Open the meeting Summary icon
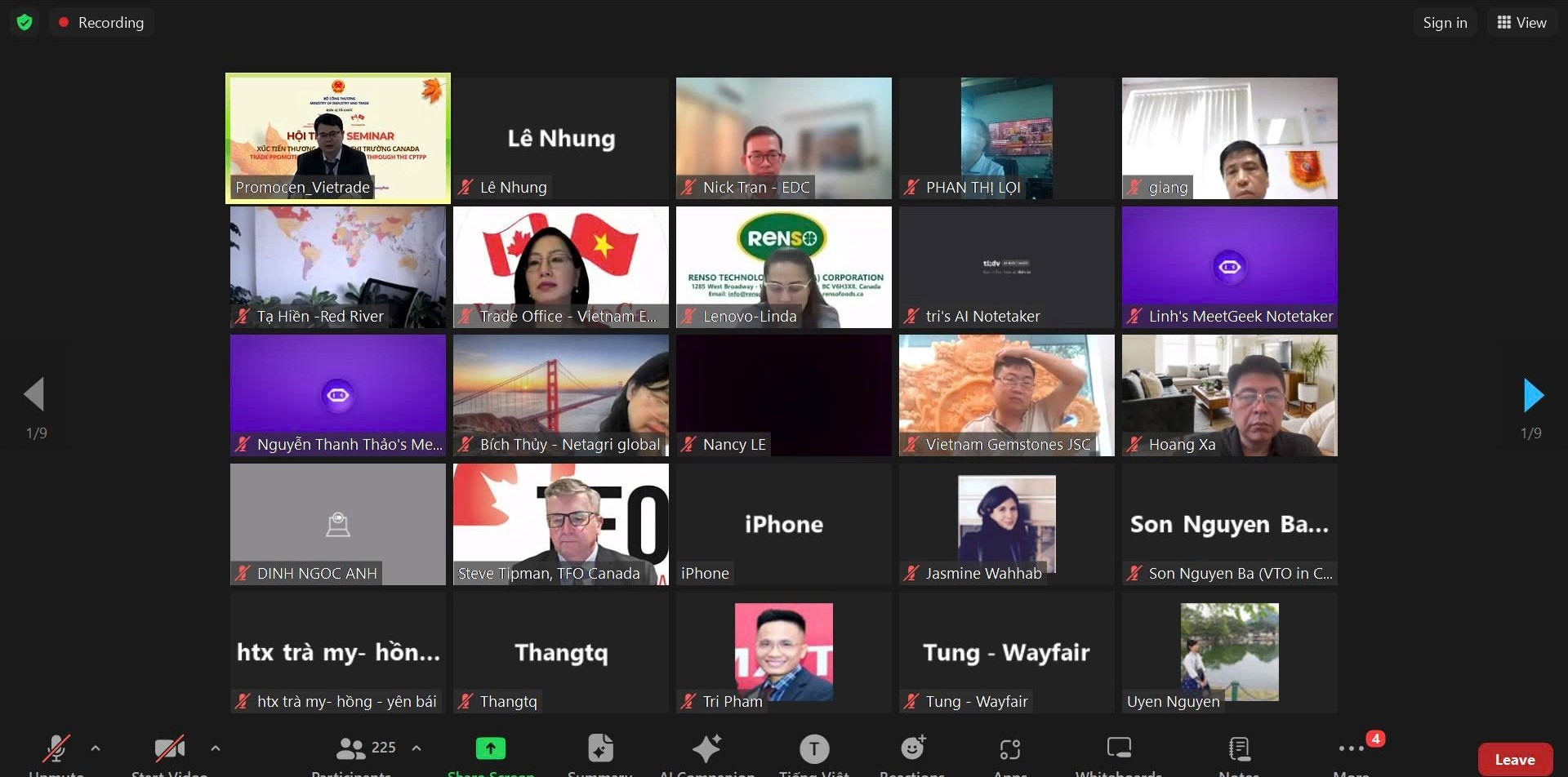 click(x=600, y=748)
